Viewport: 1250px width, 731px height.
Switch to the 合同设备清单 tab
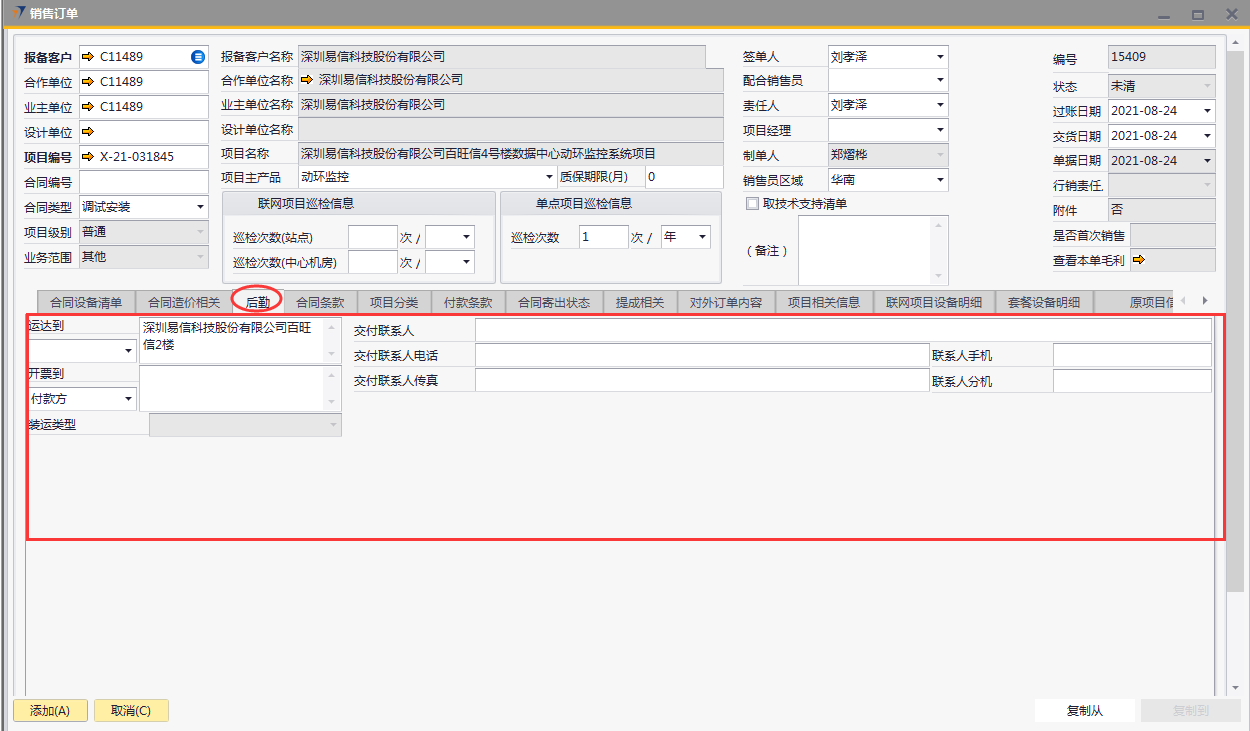(86, 302)
